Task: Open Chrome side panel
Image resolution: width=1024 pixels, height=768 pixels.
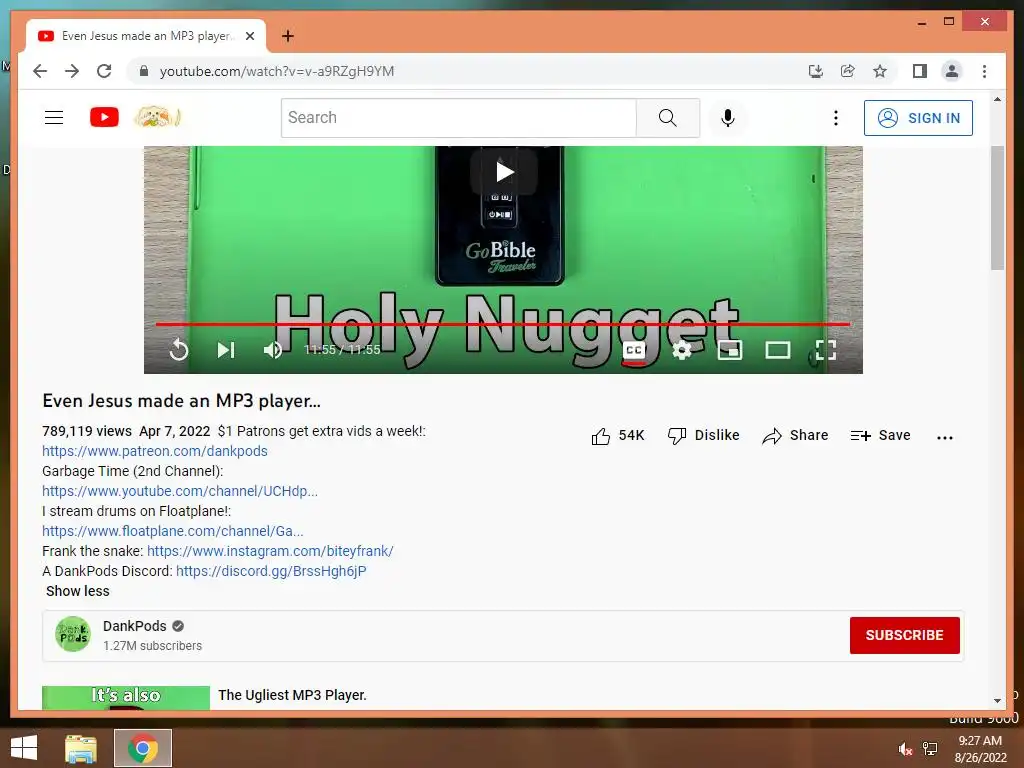Action: (x=920, y=71)
